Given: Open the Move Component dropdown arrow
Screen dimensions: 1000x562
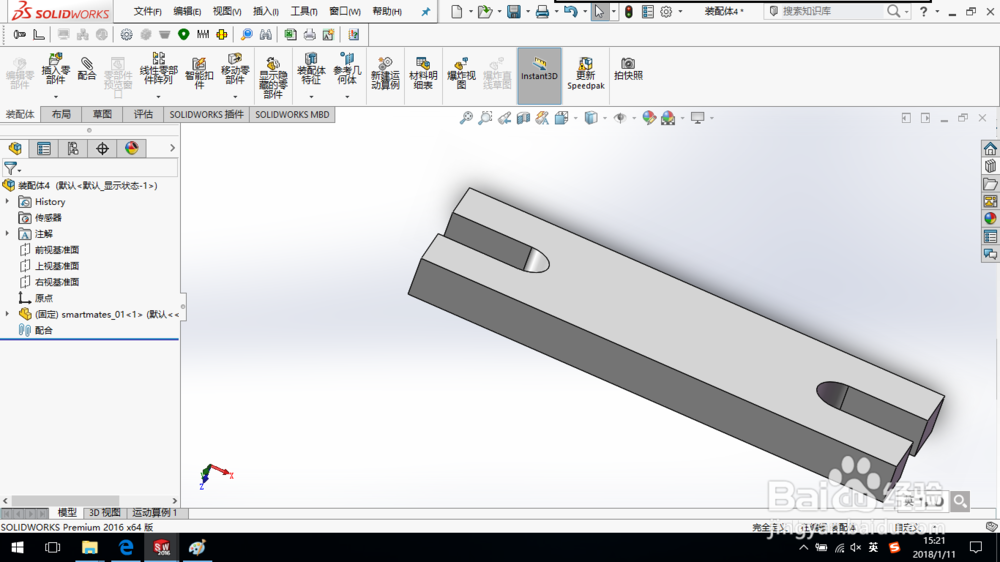Looking at the screenshot, I should click(235, 97).
